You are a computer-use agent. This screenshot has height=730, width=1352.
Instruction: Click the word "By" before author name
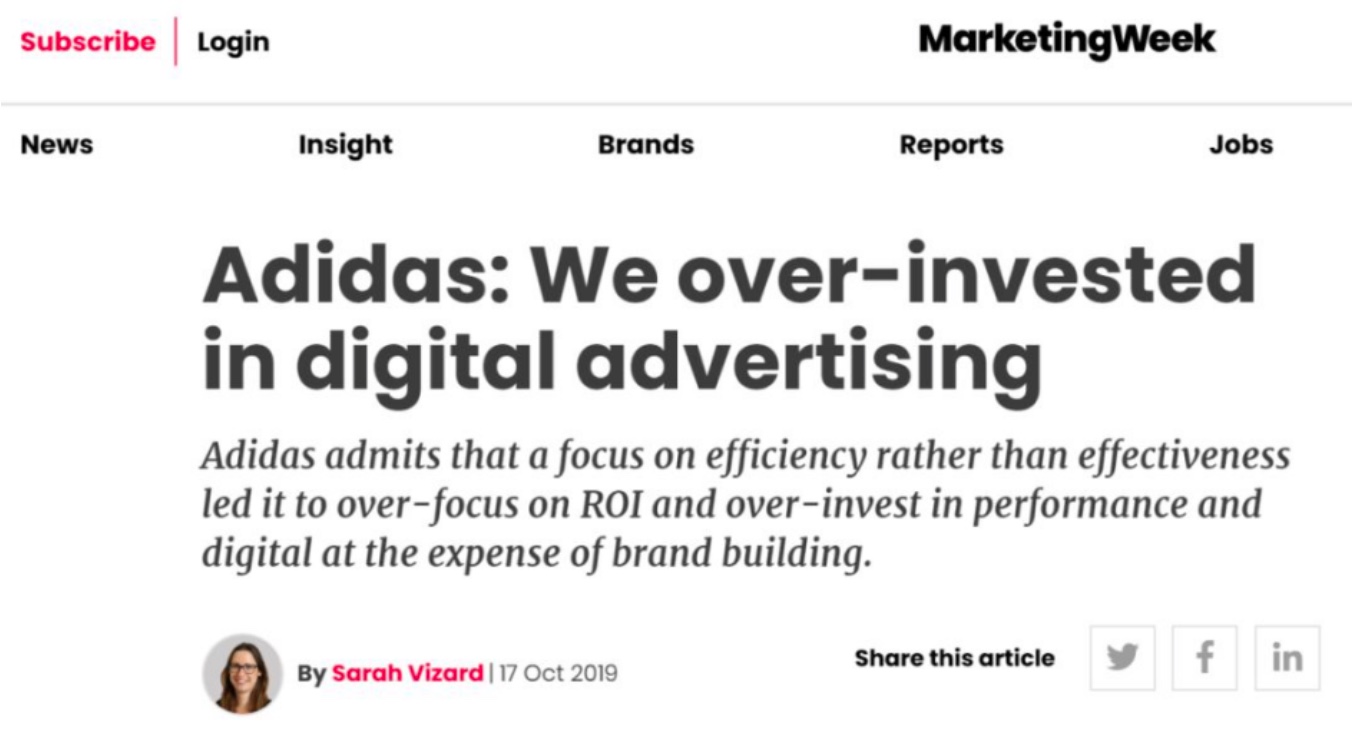coord(311,673)
